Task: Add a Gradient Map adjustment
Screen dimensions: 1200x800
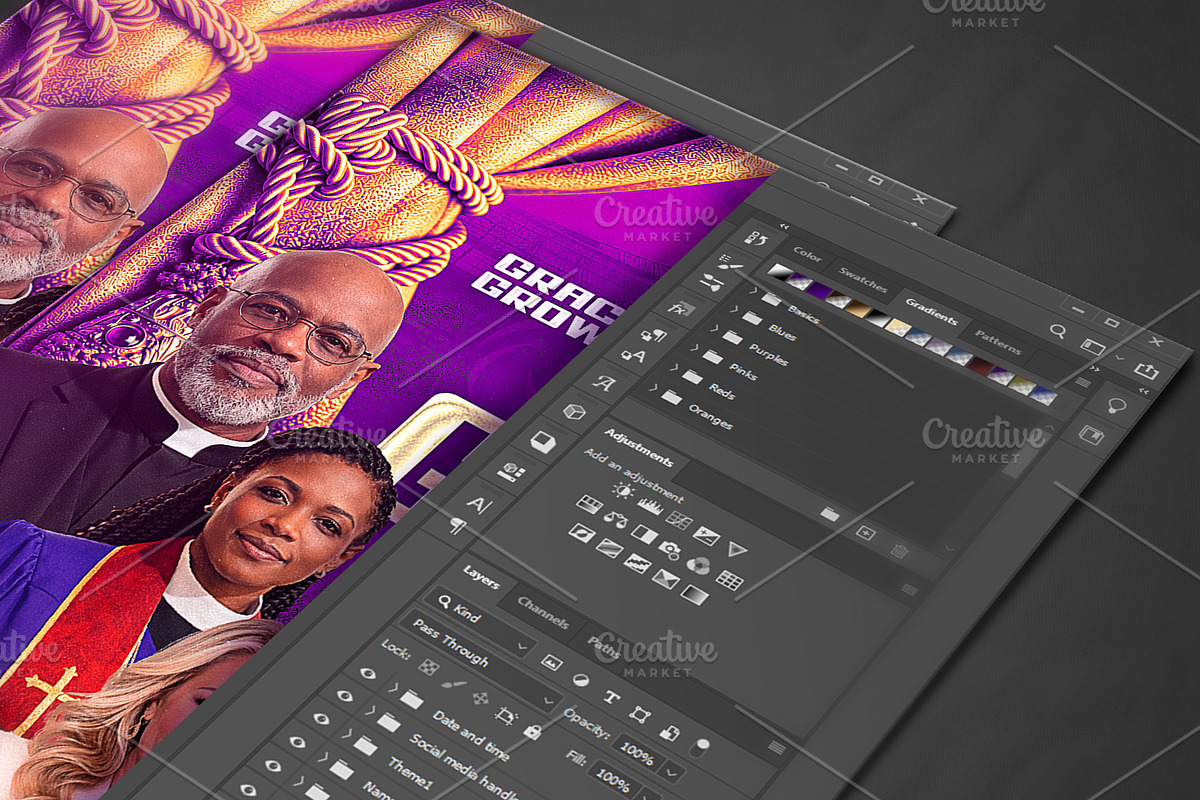Action: click(x=694, y=595)
